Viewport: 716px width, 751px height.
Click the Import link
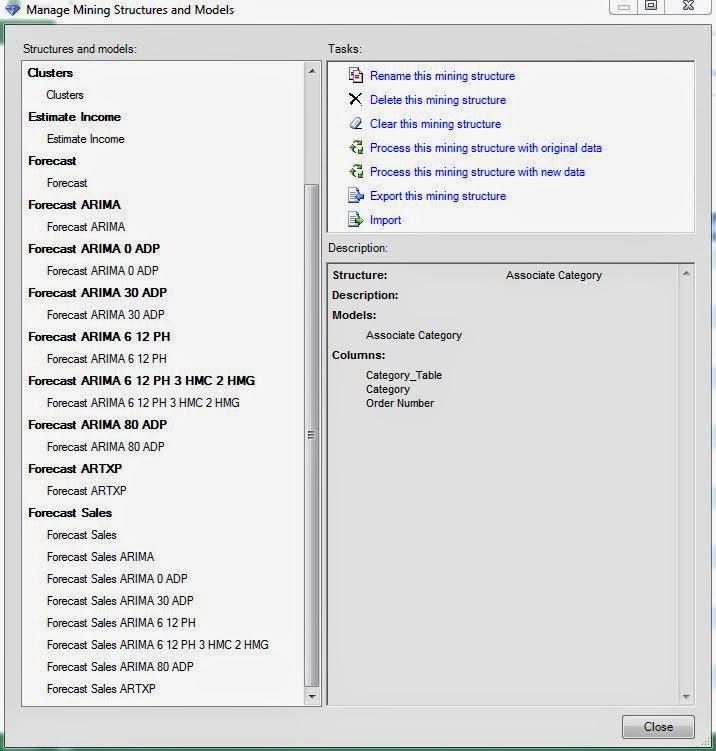386,220
